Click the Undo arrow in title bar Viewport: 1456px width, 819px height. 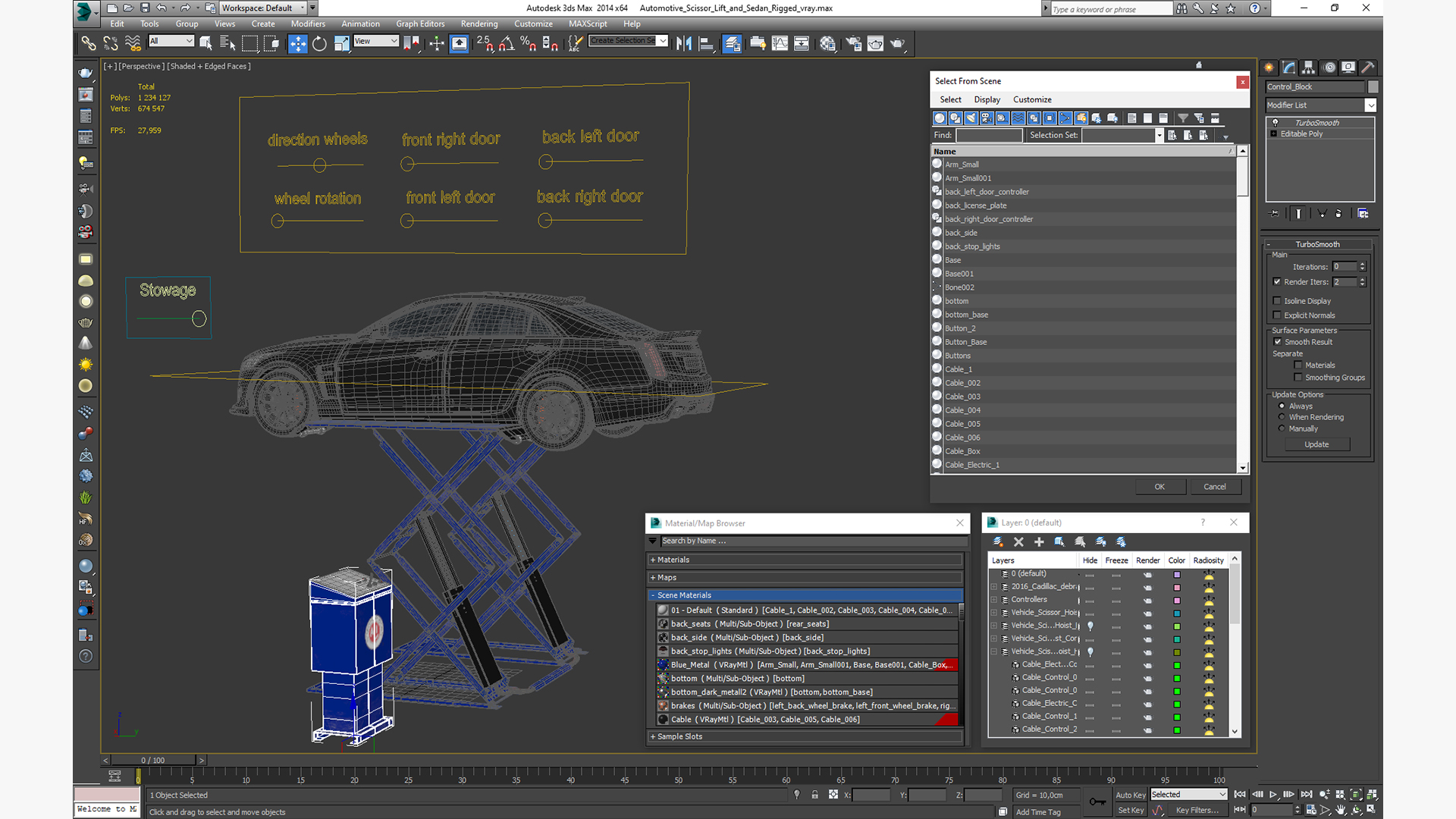click(x=162, y=8)
